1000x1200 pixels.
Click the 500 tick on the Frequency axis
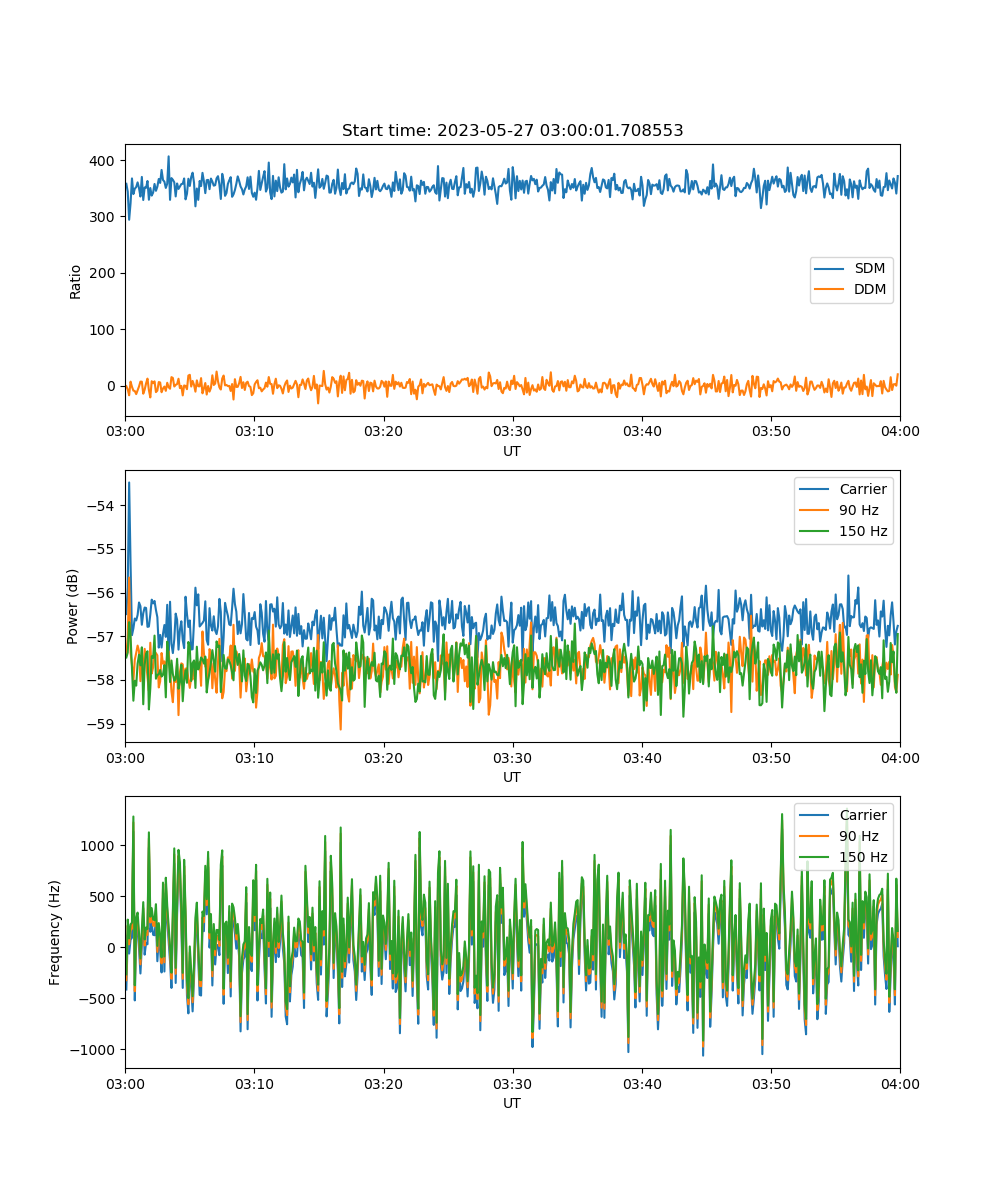pos(104,897)
